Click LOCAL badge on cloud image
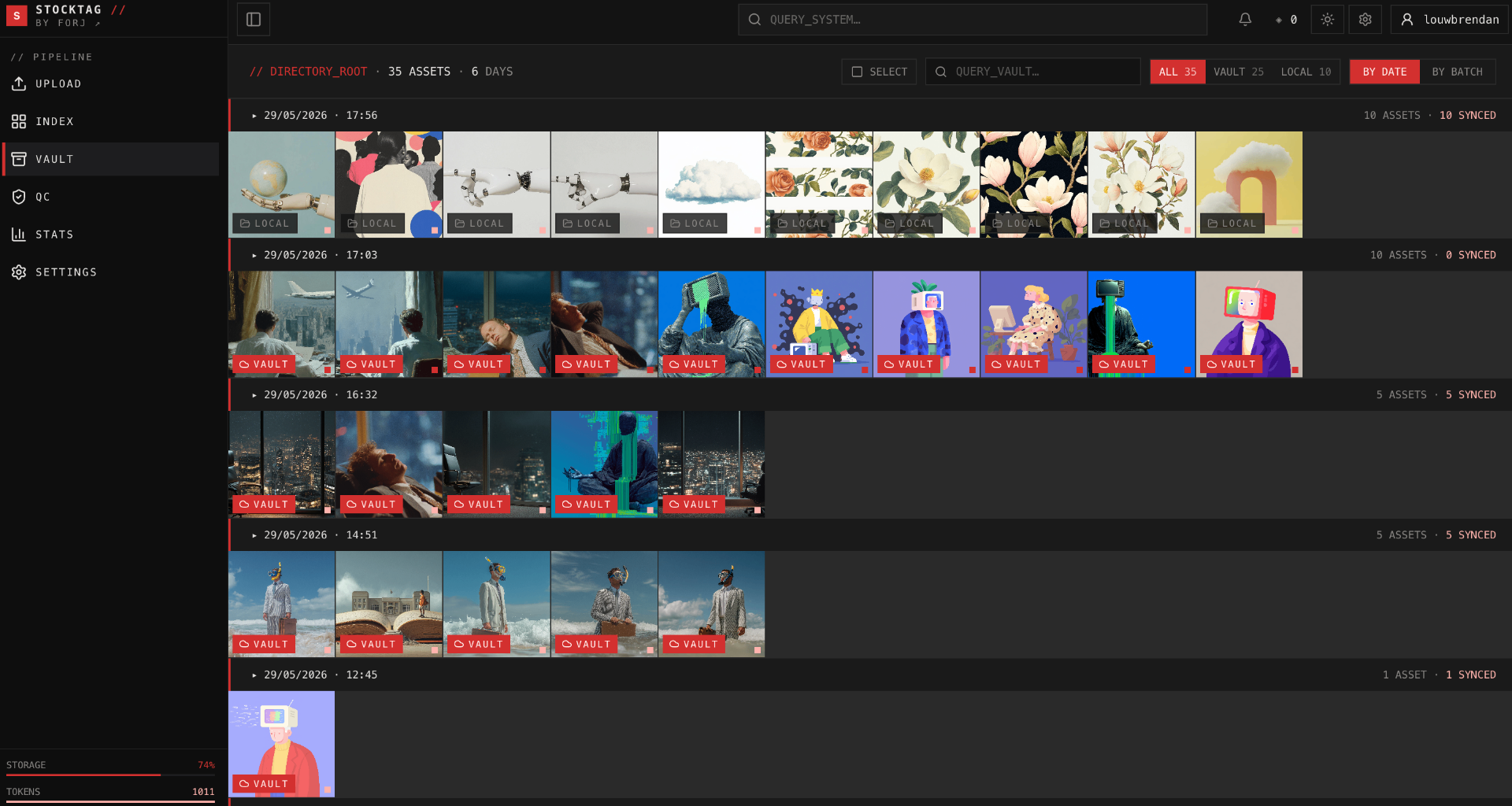1512x806 pixels. pyautogui.click(x=695, y=224)
